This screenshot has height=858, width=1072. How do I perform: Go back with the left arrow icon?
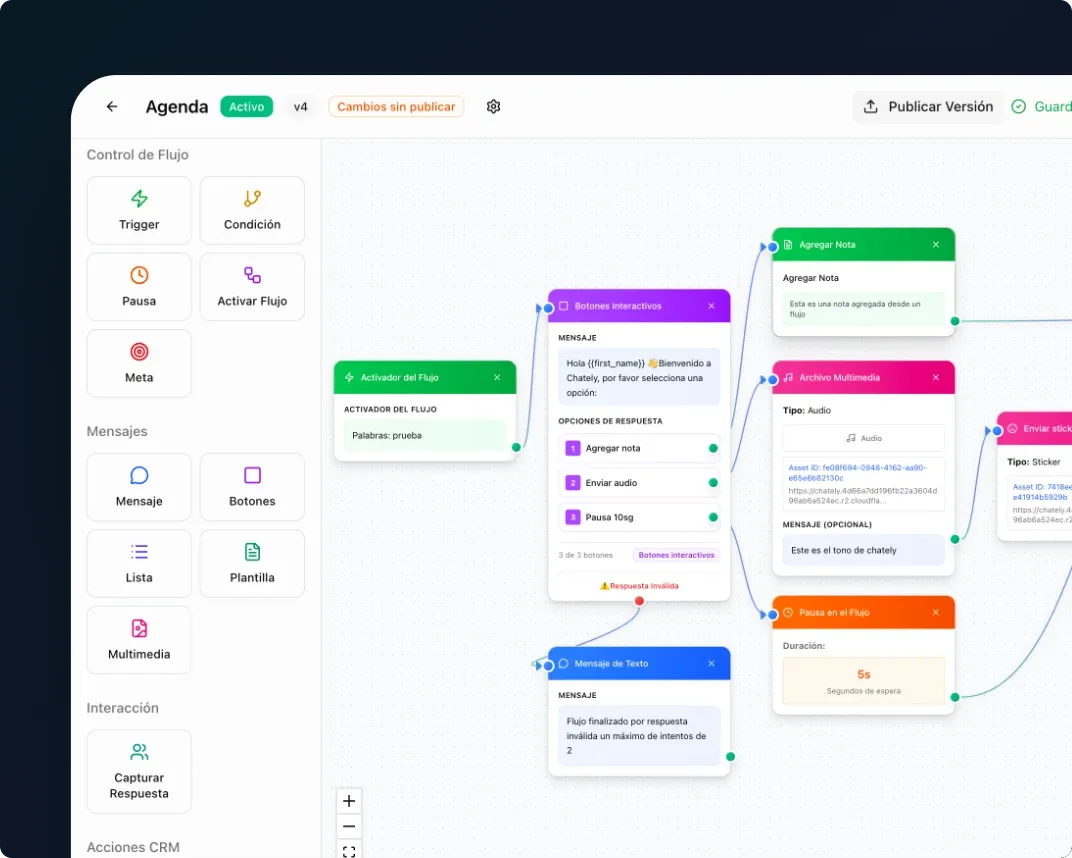tap(112, 107)
